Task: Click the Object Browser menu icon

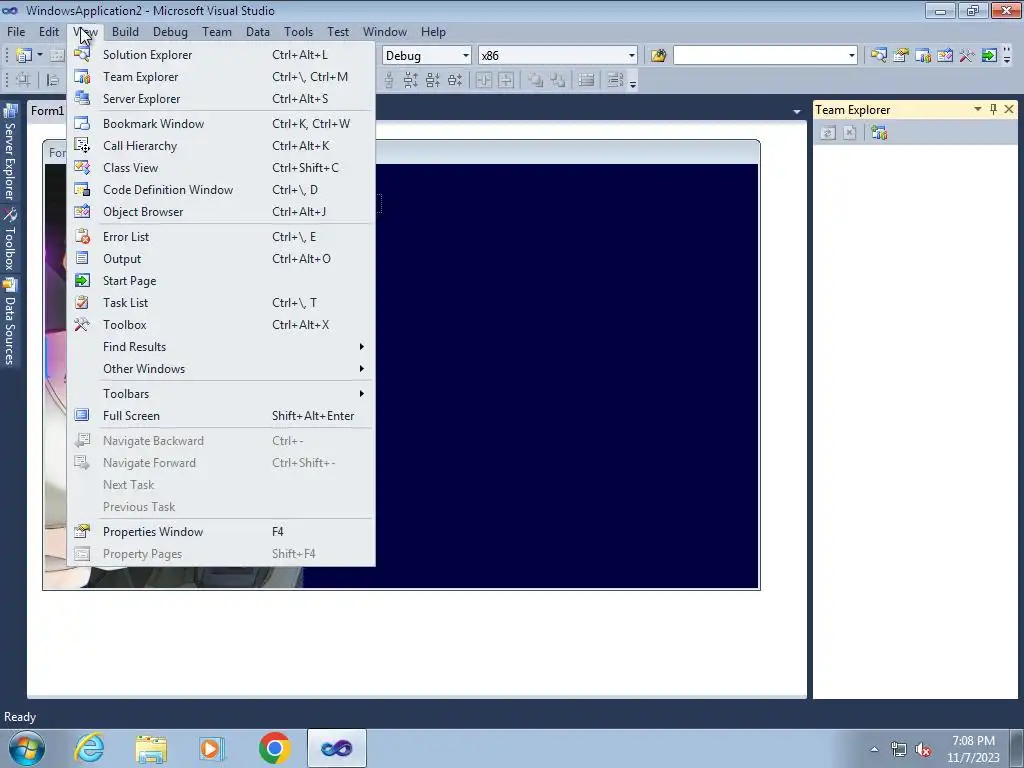Action: [x=82, y=212]
